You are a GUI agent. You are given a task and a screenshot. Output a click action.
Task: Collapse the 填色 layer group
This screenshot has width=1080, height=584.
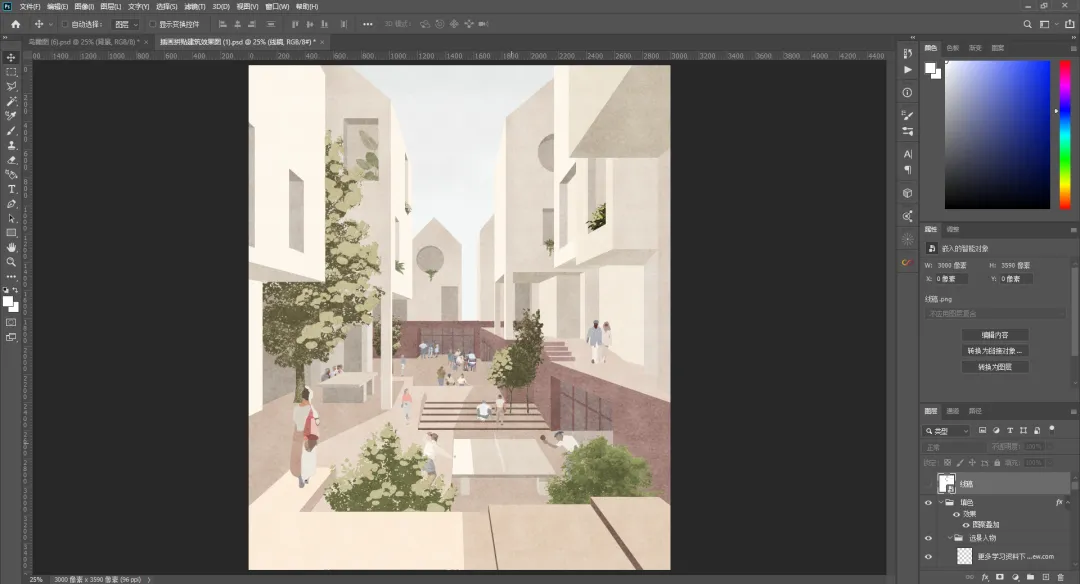(x=941, y=502)
